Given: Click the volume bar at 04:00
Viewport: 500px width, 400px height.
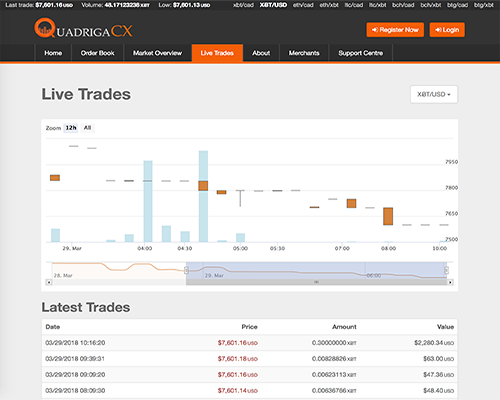Looking at the screenshot, I should click(x=148, y=201).
